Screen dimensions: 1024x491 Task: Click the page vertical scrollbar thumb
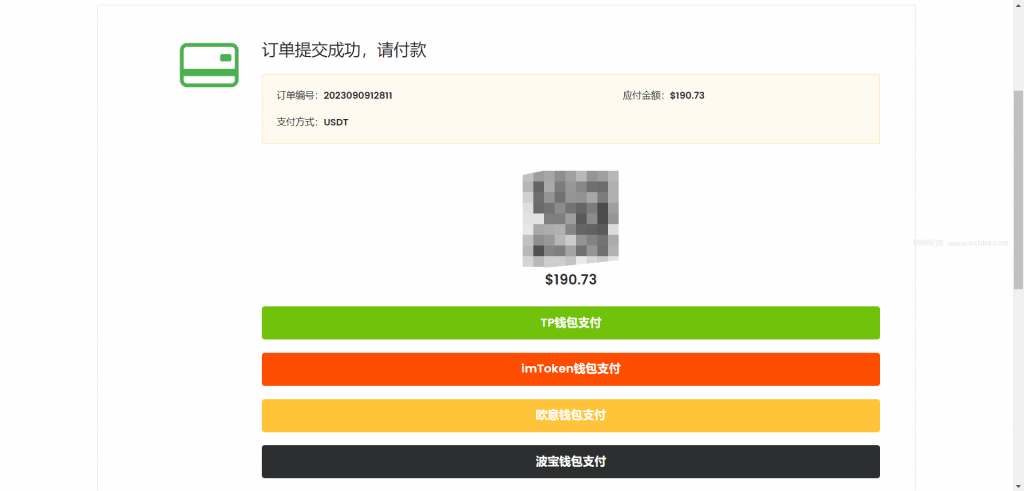click(1018, 189)
